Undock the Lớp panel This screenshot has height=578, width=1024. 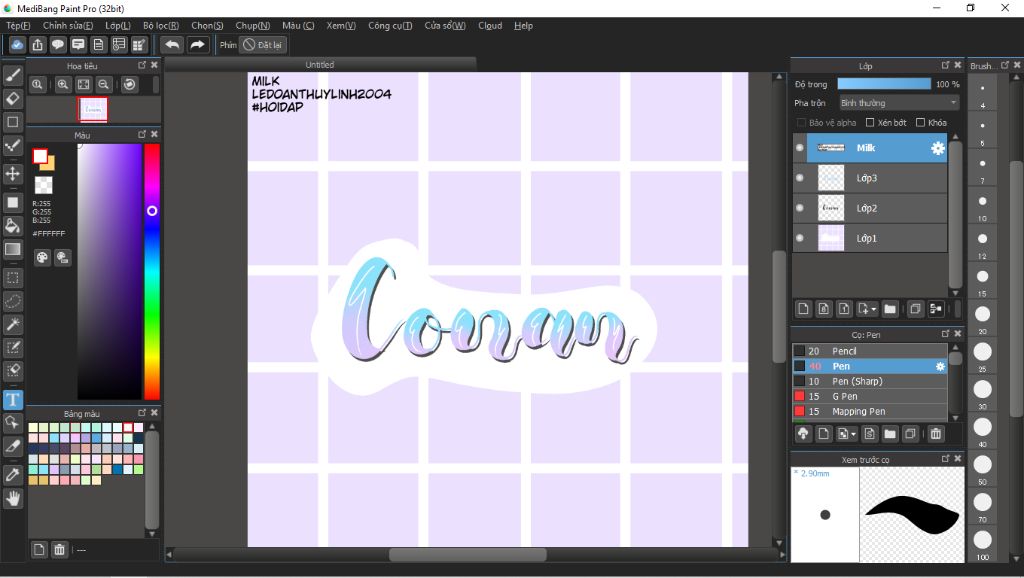pos(946,65)
